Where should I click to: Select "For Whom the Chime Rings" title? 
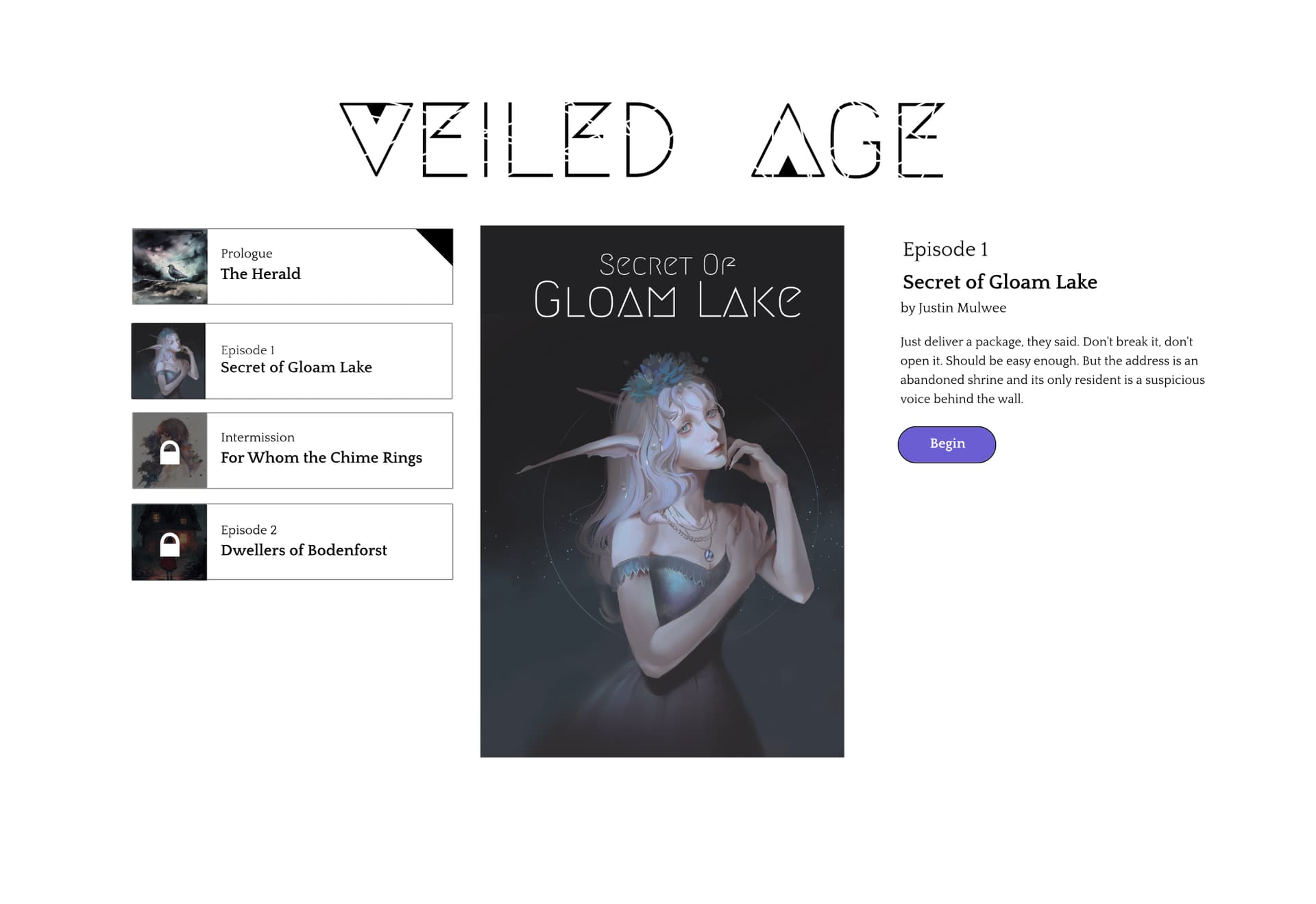click(321, 458)
